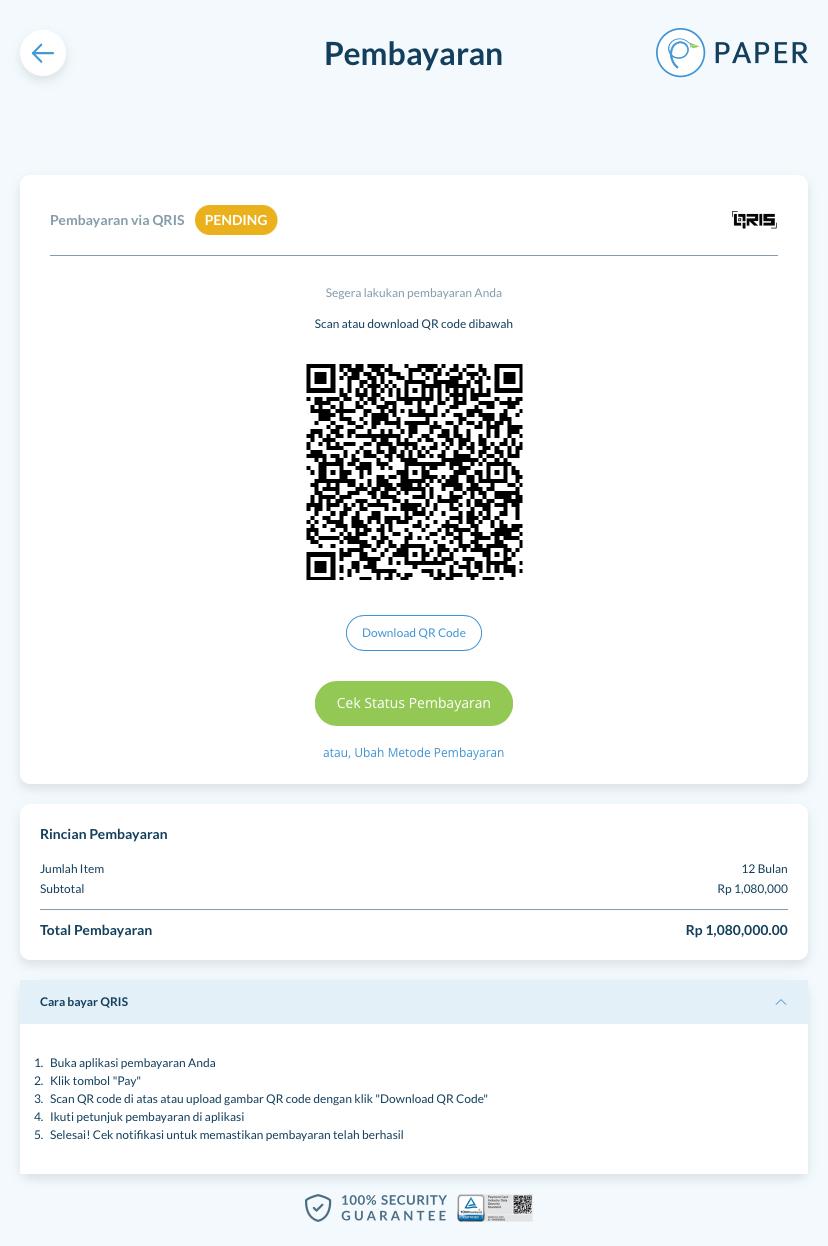
Task: Click the 12 Bulan item count
Action: [x=764, y=869]
